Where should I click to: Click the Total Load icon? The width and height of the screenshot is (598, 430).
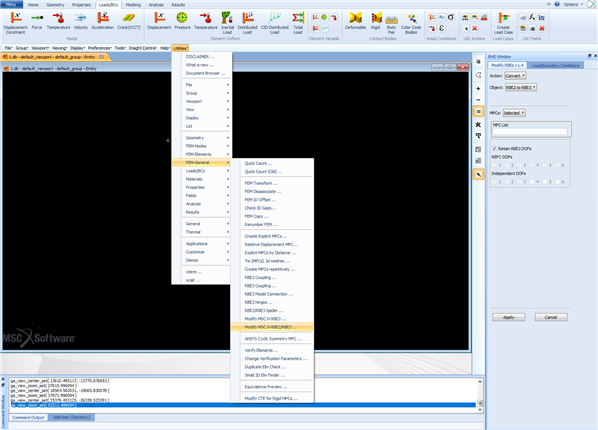coord(298,23)
